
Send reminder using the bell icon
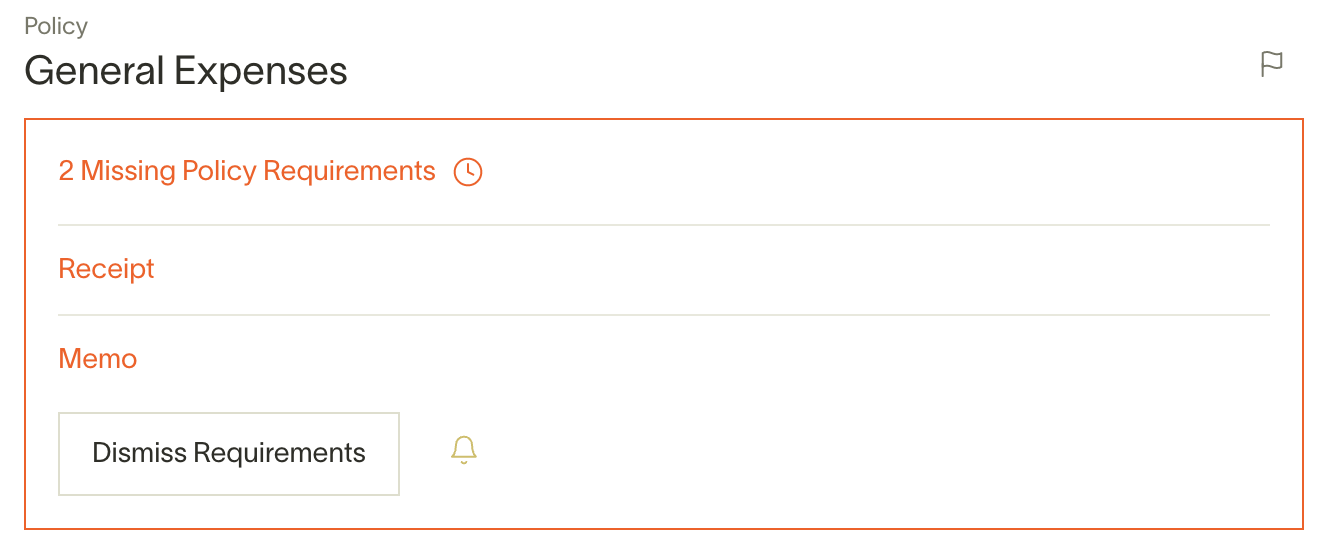pyautogui.click(x=464, y=450)
